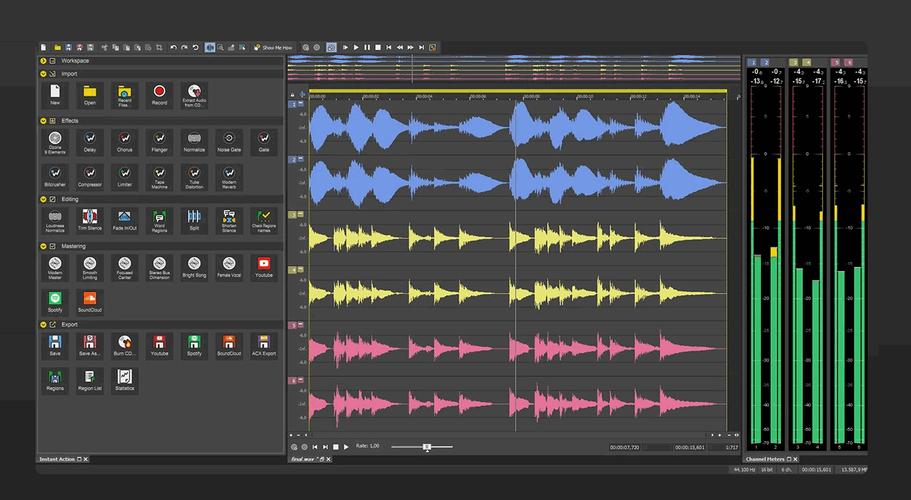Click the Show Me How button
911x500 pixels.
point(273,47)
